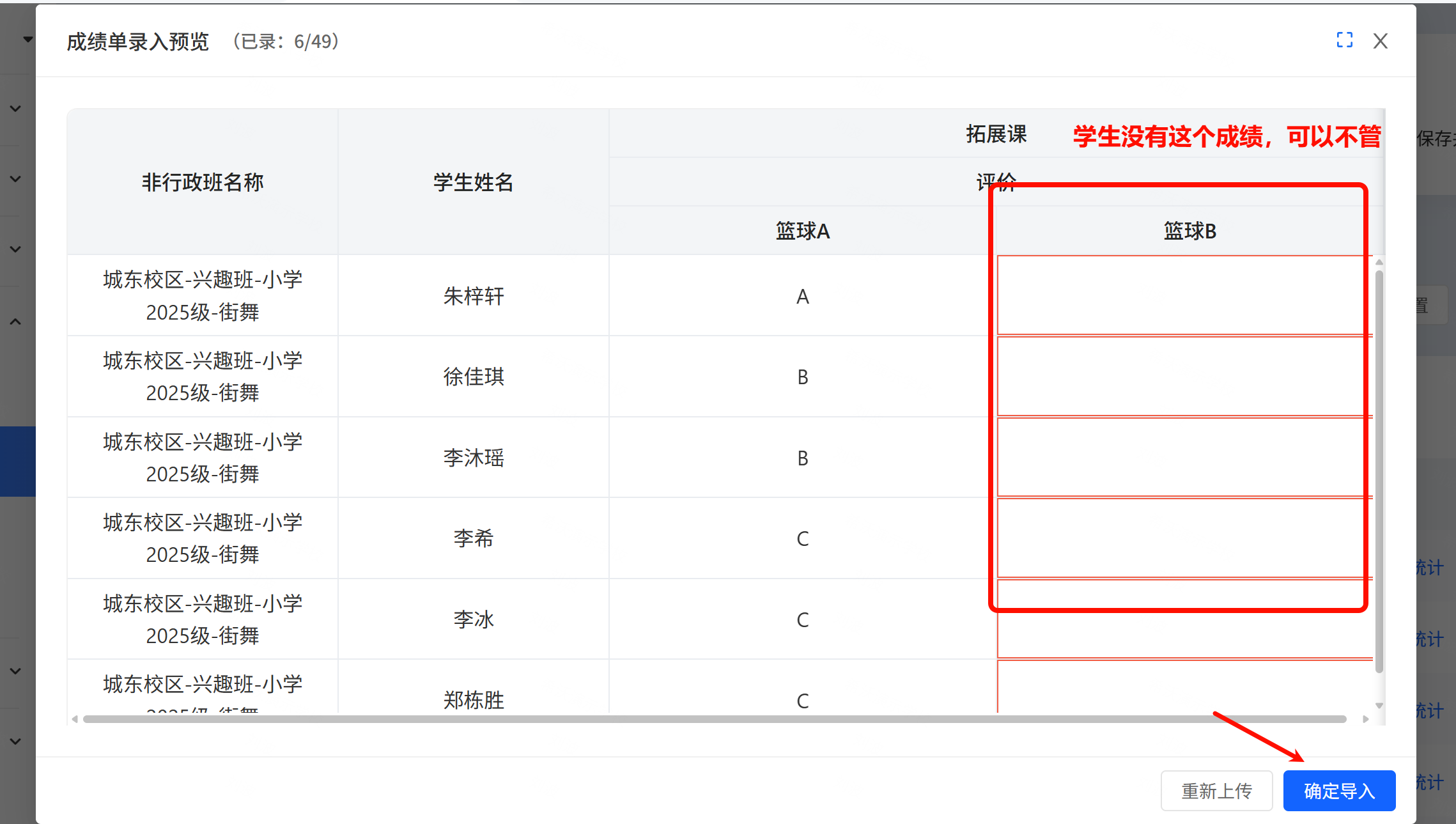Collapse the expanded sidebar chevron pointing up
The width and height of the screenshot is (1456, 824).
16,322
